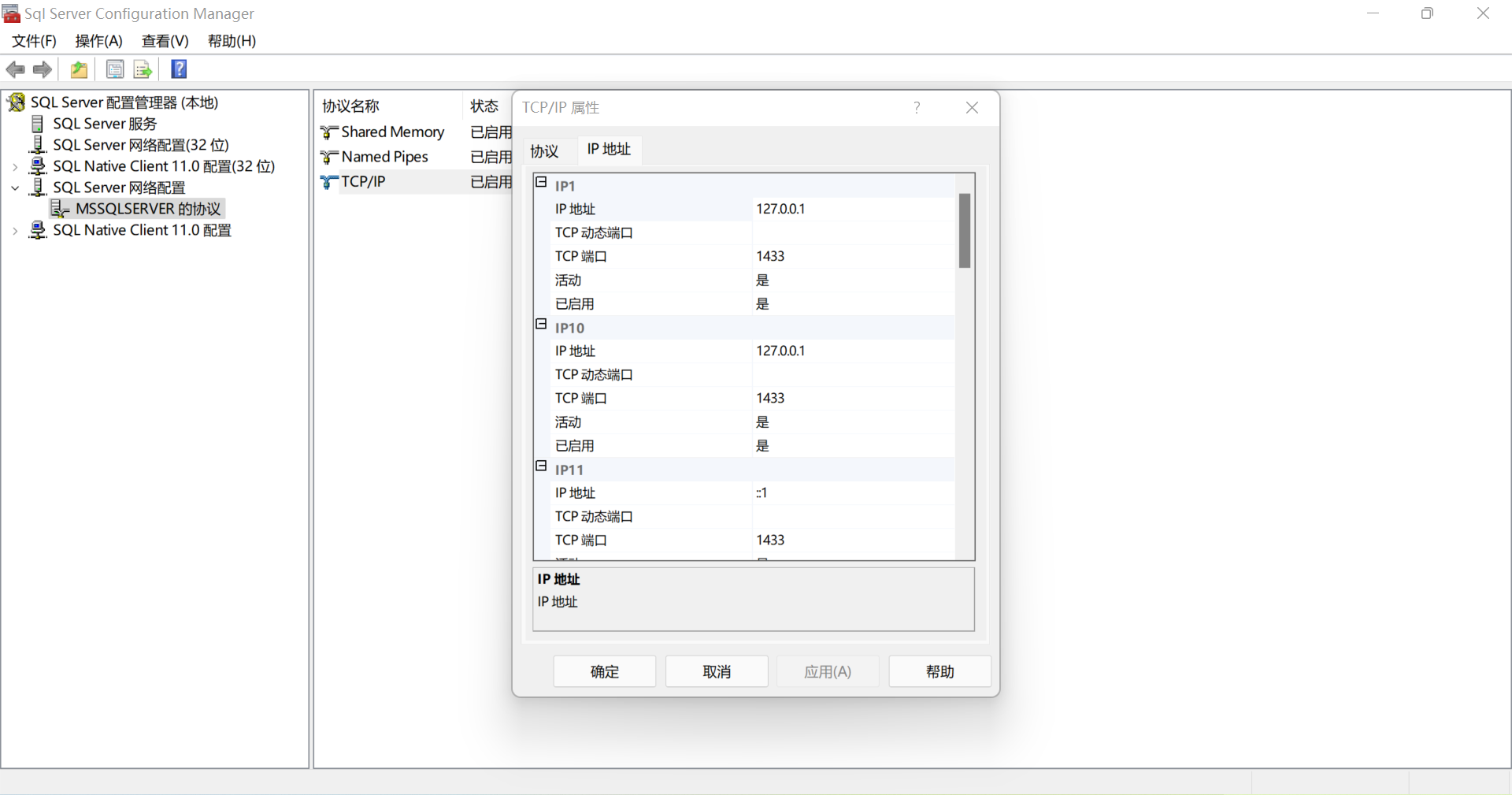Click the SQL Server 配置管理器 root icon

click(x=16, y=102)
